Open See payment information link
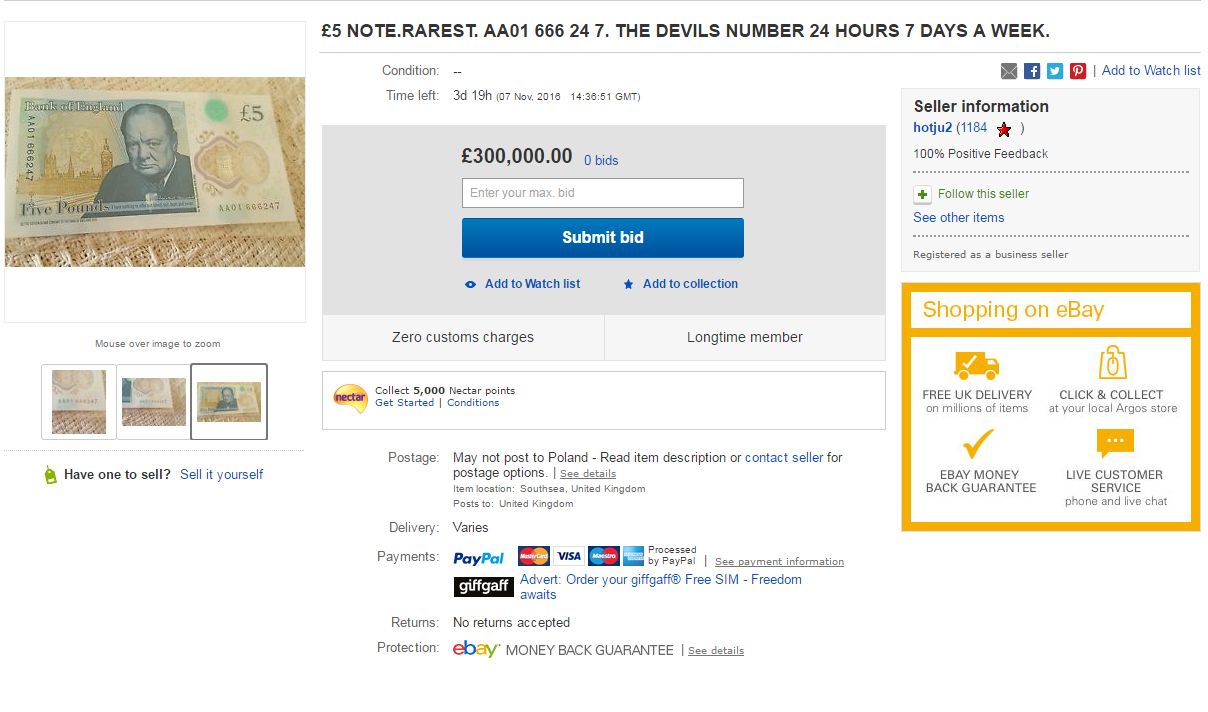 coord(779,562)
